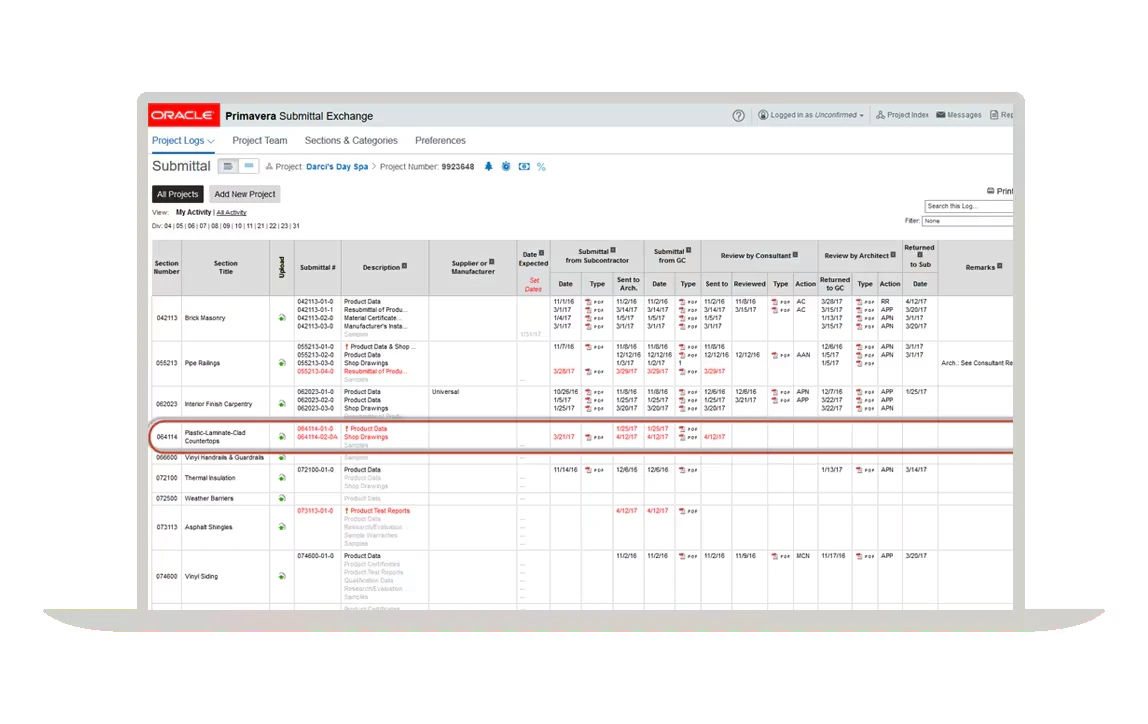Click inside the Search this Log field
Screen dimensions: 1148x724
tap(967, 206)
